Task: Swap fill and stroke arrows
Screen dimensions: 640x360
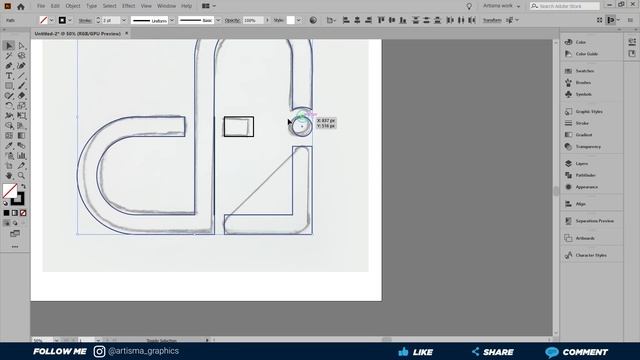Action: coord(23,186)
